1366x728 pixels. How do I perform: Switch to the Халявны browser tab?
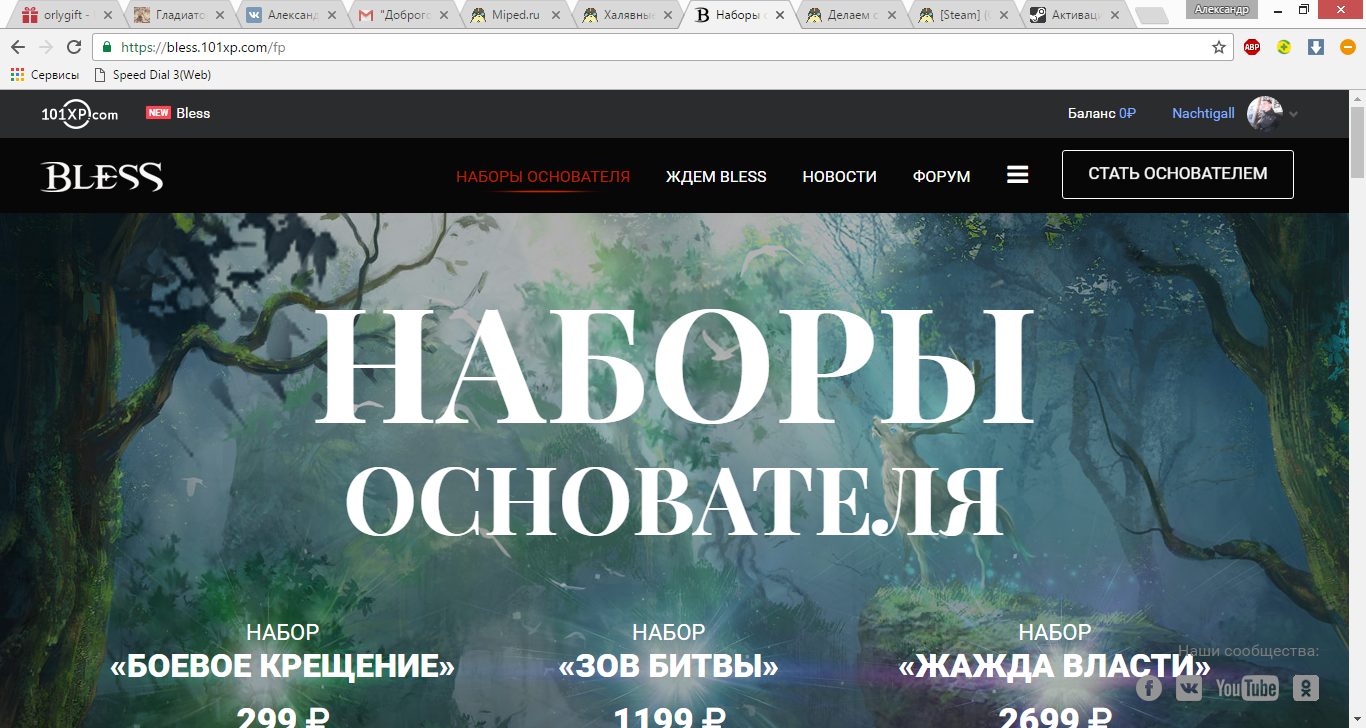click(x=626, y=15)
